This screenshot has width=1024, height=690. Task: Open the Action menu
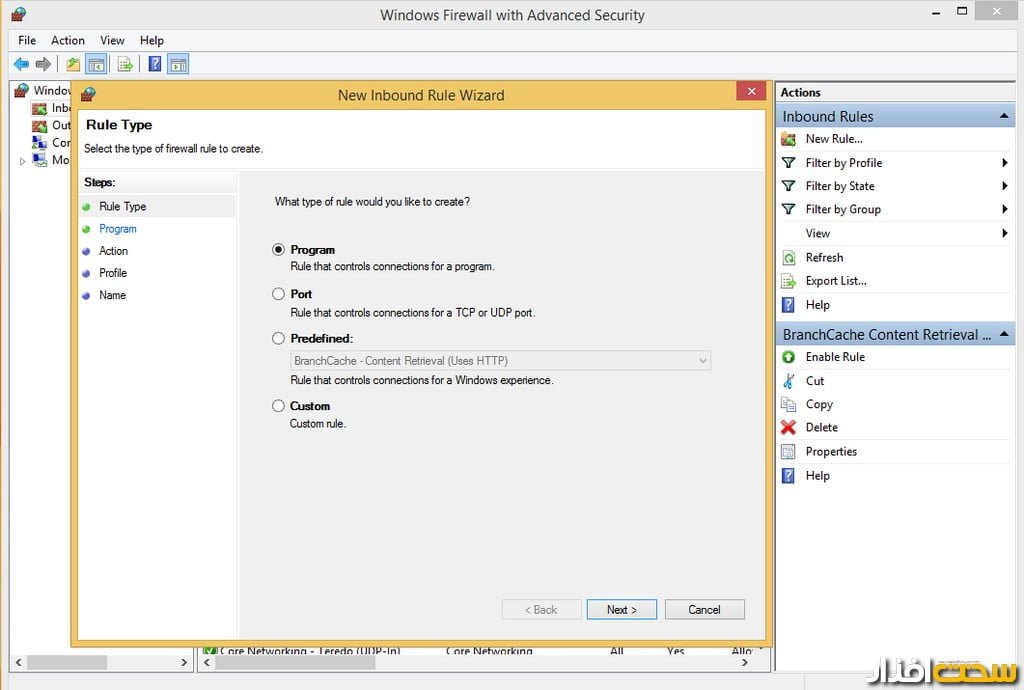(68, 40)
